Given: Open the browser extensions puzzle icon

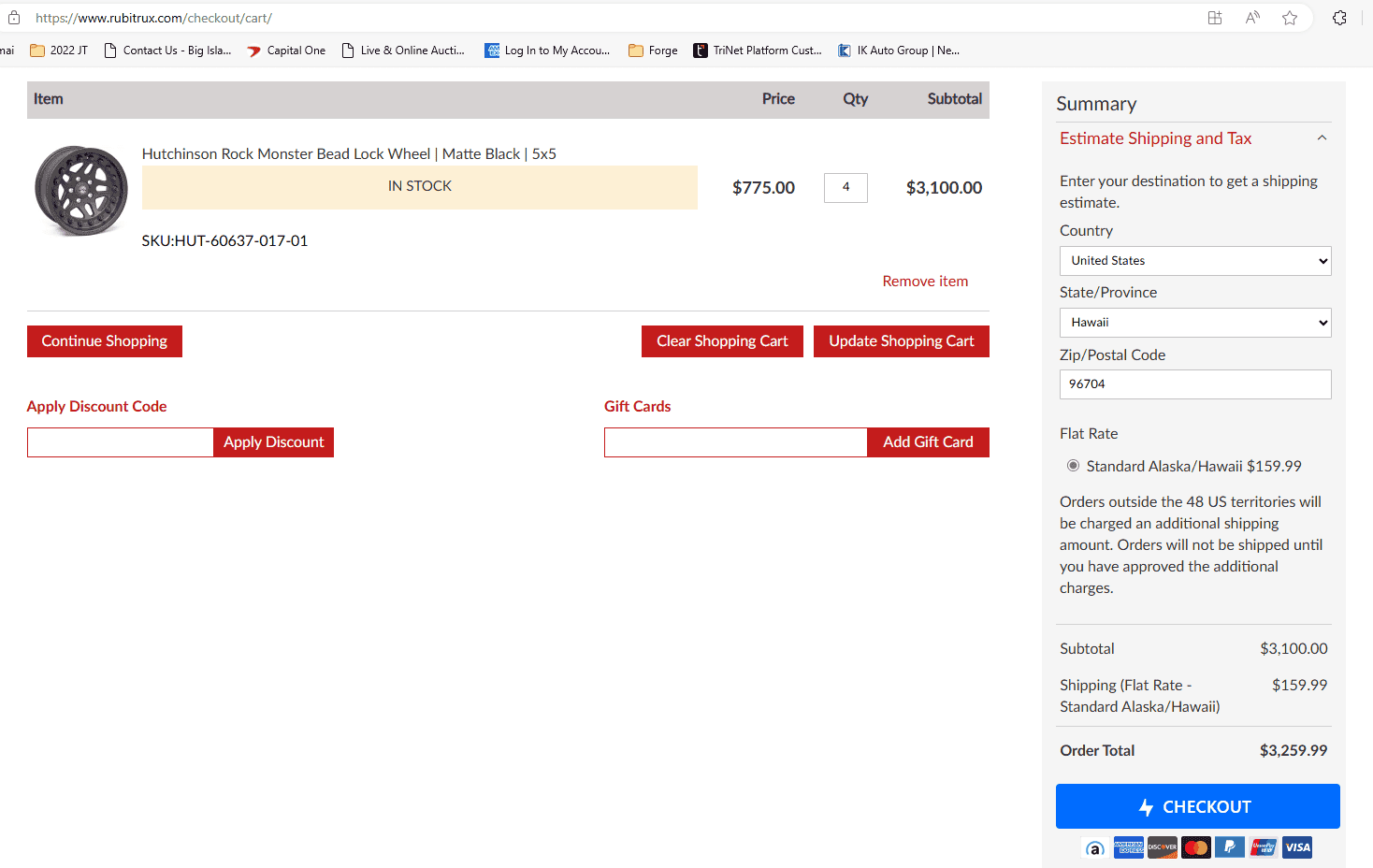Looking at the screenshot, I should click(x=1339, y=18).
